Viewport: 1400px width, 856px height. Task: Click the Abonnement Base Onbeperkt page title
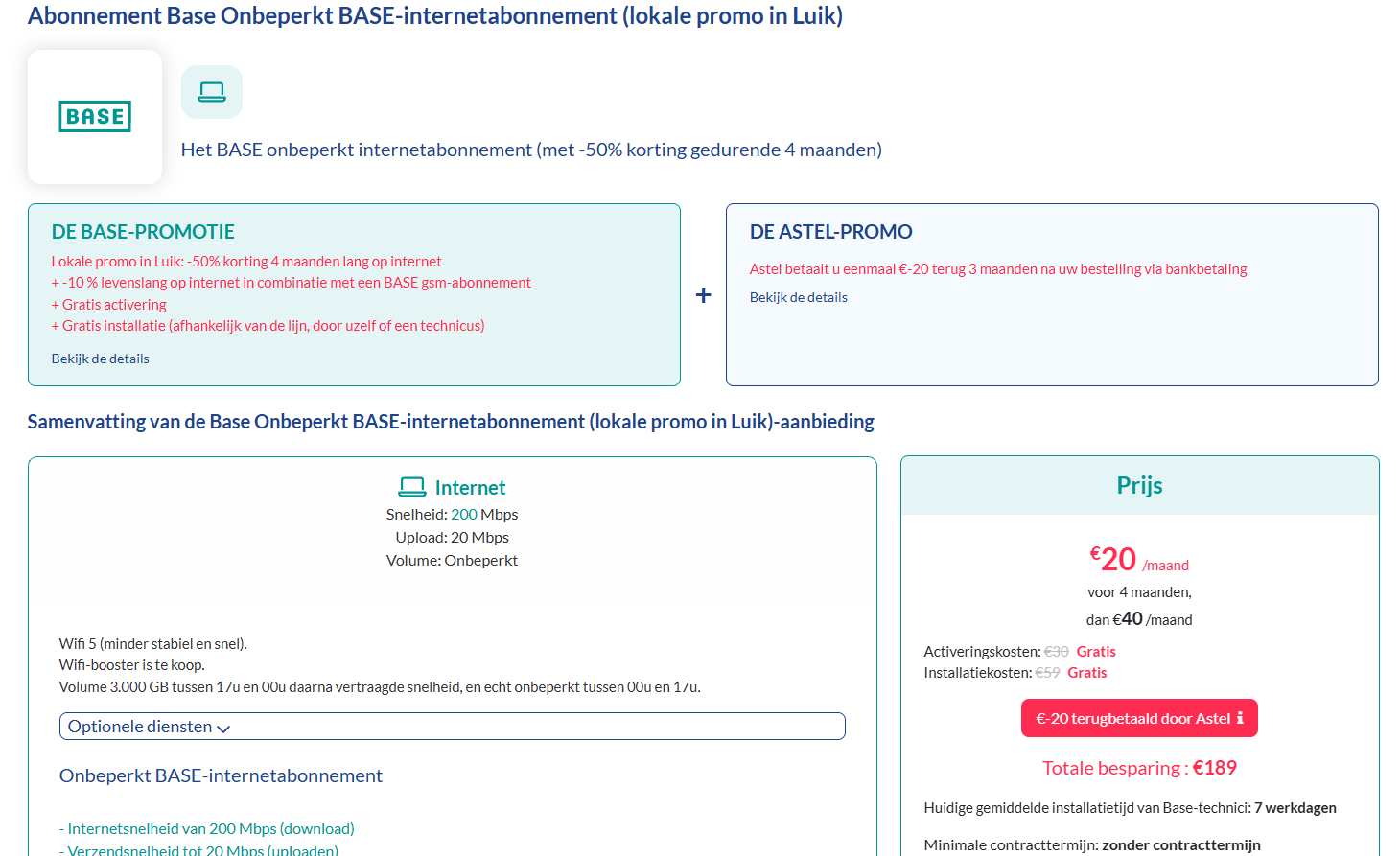click(434, 16)
